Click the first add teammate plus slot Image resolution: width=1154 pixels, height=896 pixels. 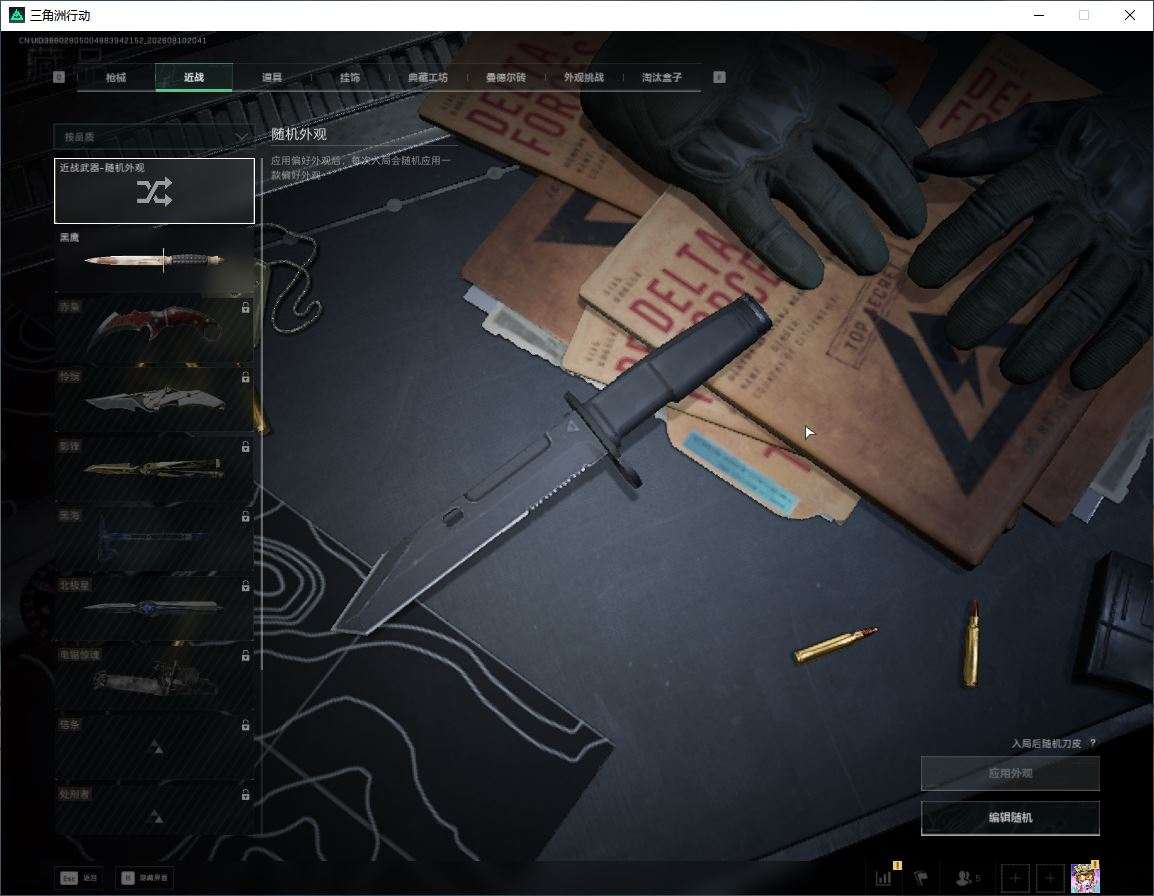(1015, 878)
